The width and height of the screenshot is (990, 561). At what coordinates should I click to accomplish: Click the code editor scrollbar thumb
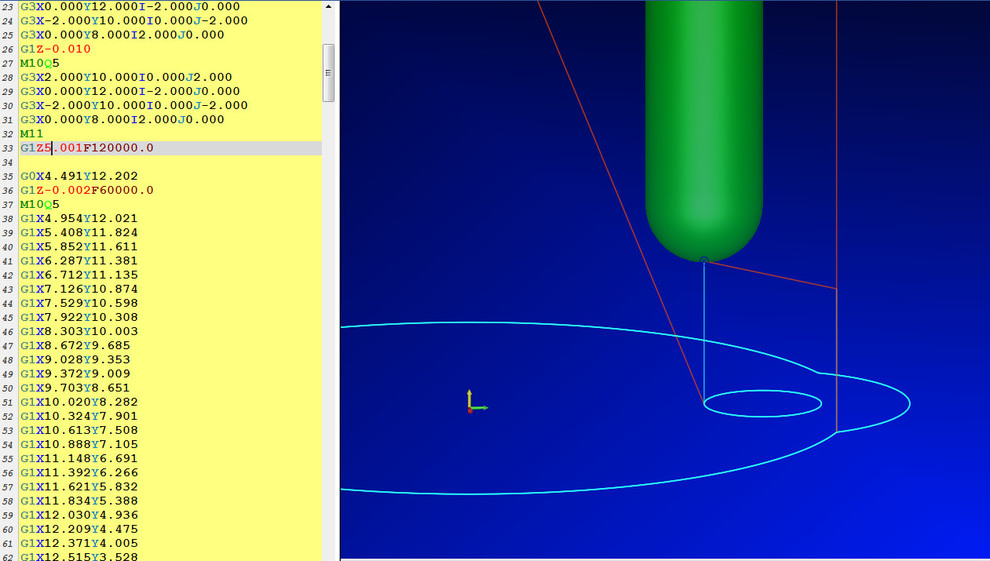click(328, 72)
